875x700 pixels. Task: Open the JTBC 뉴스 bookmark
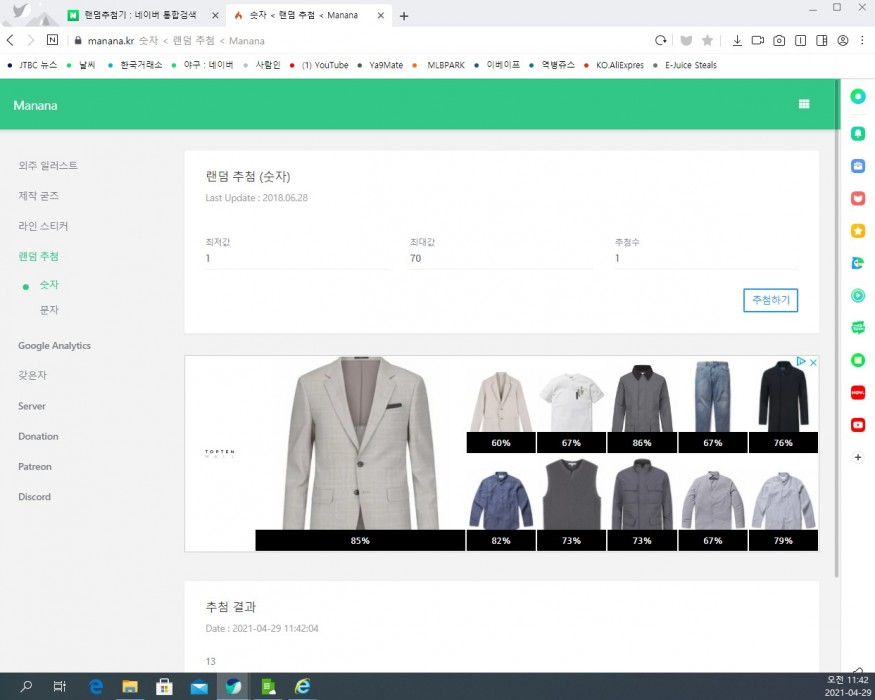click(x=32, y=65)
